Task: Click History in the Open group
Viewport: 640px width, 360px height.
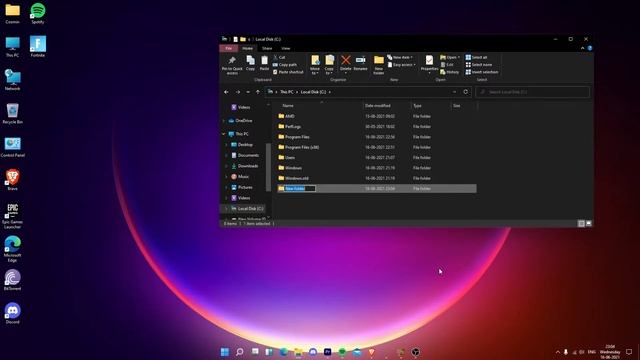Action: tap(450, 72)
